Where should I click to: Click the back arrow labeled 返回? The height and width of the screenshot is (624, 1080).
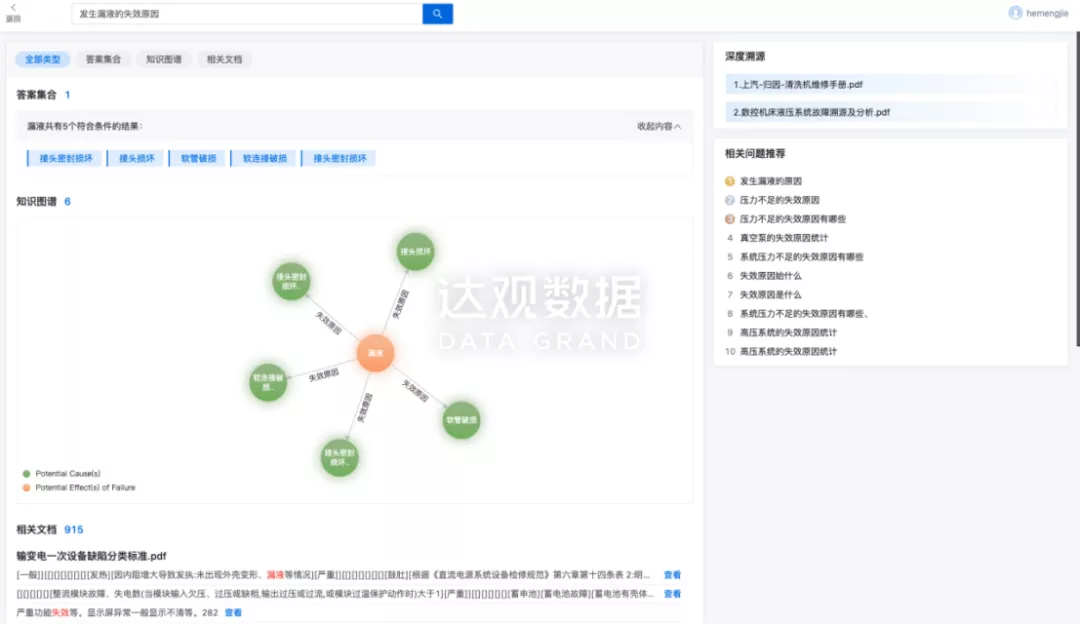pyautogui.click(x=13, y=12)
